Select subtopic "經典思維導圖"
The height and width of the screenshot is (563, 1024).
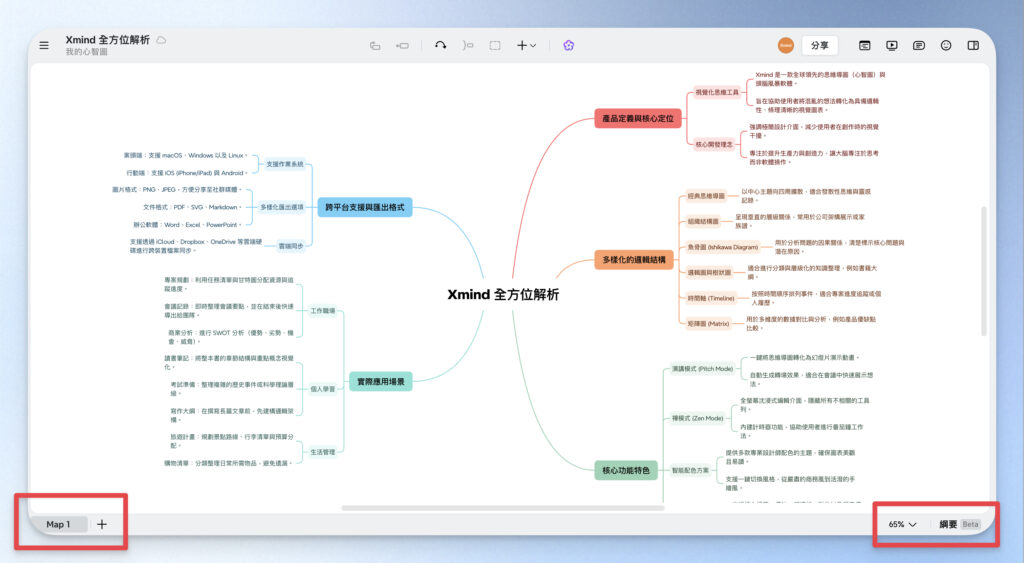(x=706, y=196)
